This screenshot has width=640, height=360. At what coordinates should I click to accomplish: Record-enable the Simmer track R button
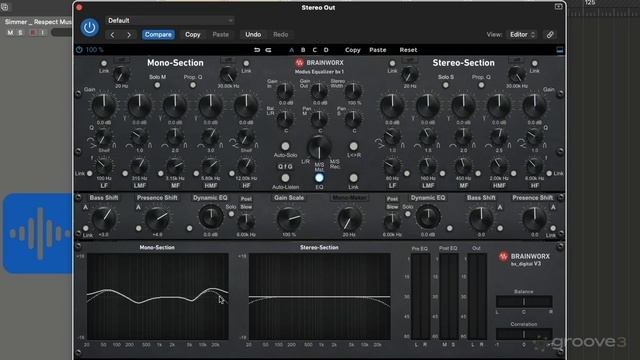(33, 33)
